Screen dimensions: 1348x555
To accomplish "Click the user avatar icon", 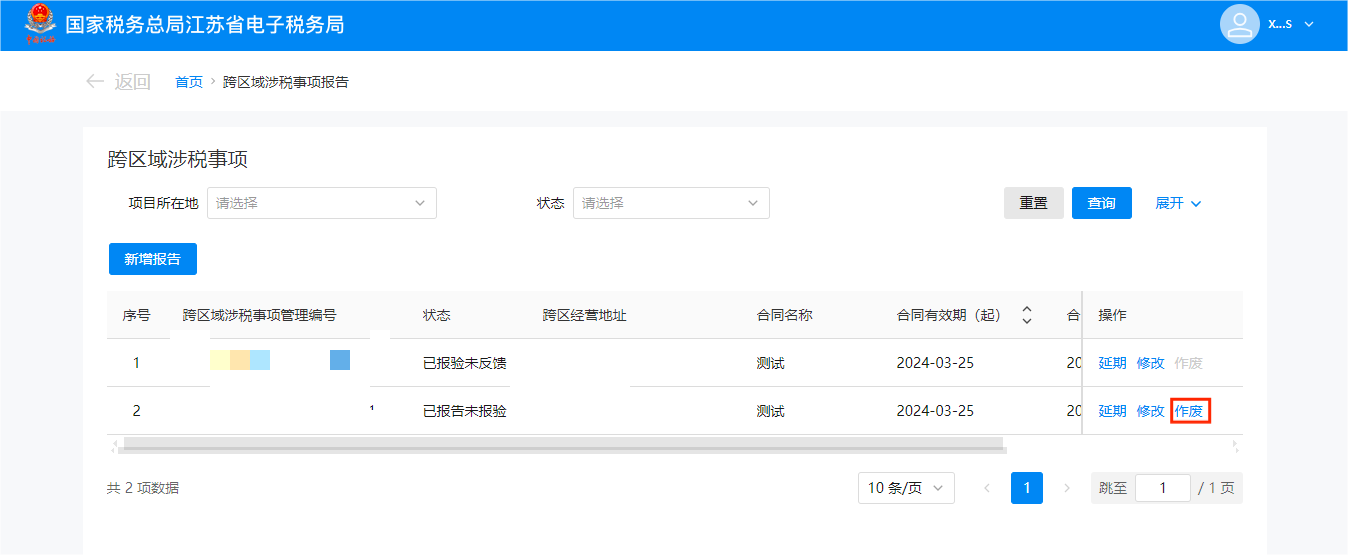I will (x=1239, y=24).
